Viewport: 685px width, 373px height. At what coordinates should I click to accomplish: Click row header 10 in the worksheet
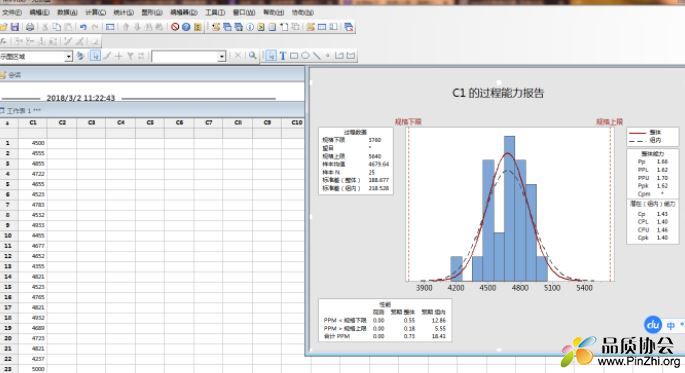point(8,235)
